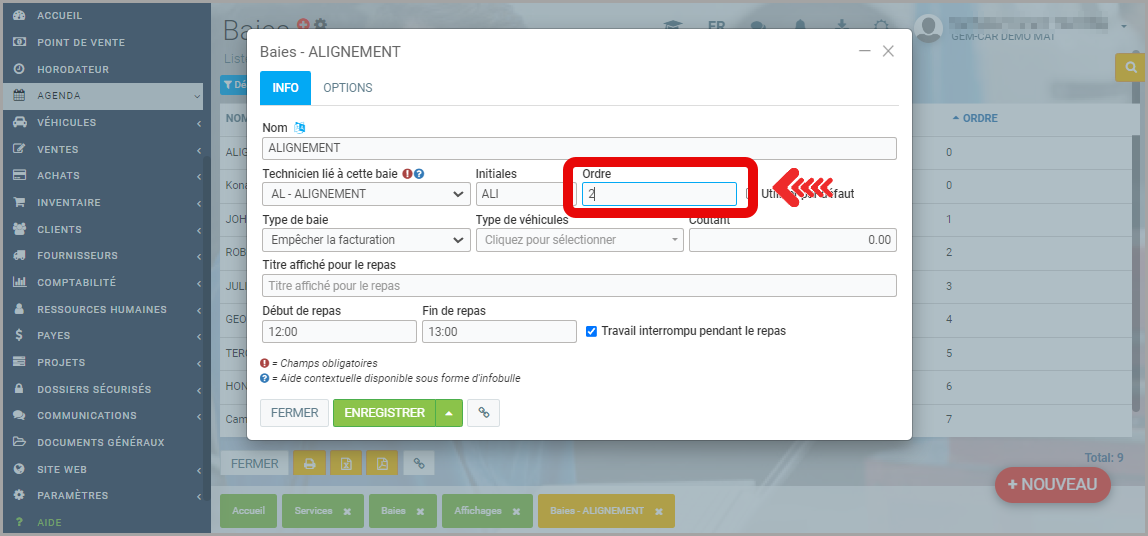Click Fermer button in the dialog
1148x536 pixels.
[294, 413]
